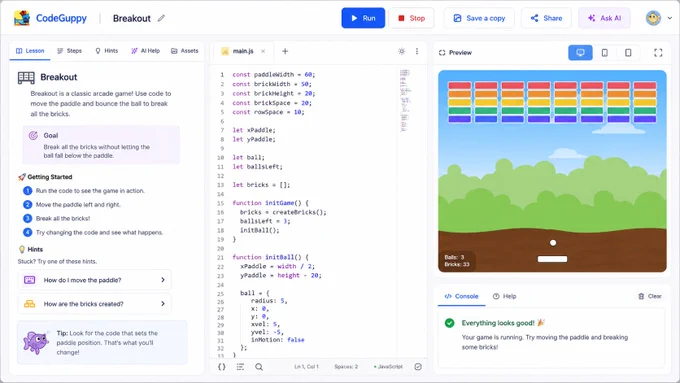
Task: Click the format code braces icon
Action: coord(222,367)
